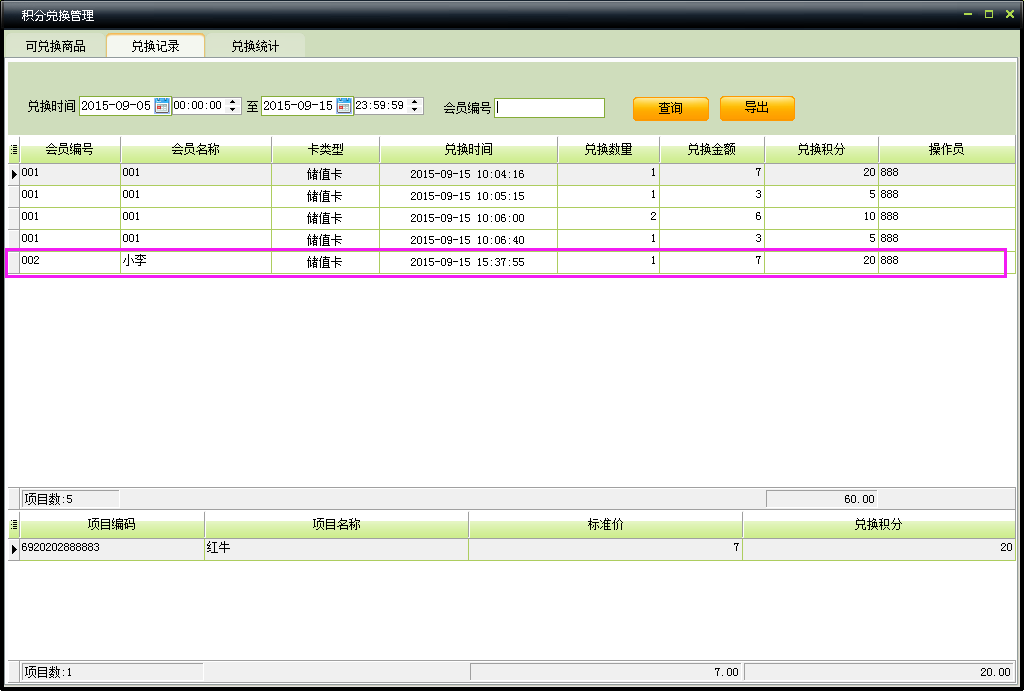Sort by the 兑换积分 column in upper grid

tap(821, 150)
